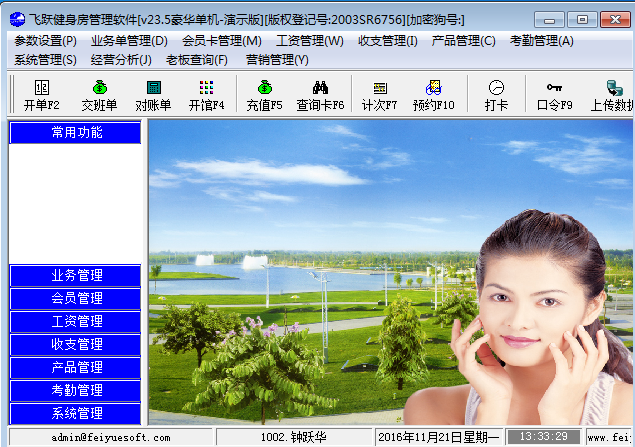Expand the 系统管理 sidebar section

click(75, 413)
